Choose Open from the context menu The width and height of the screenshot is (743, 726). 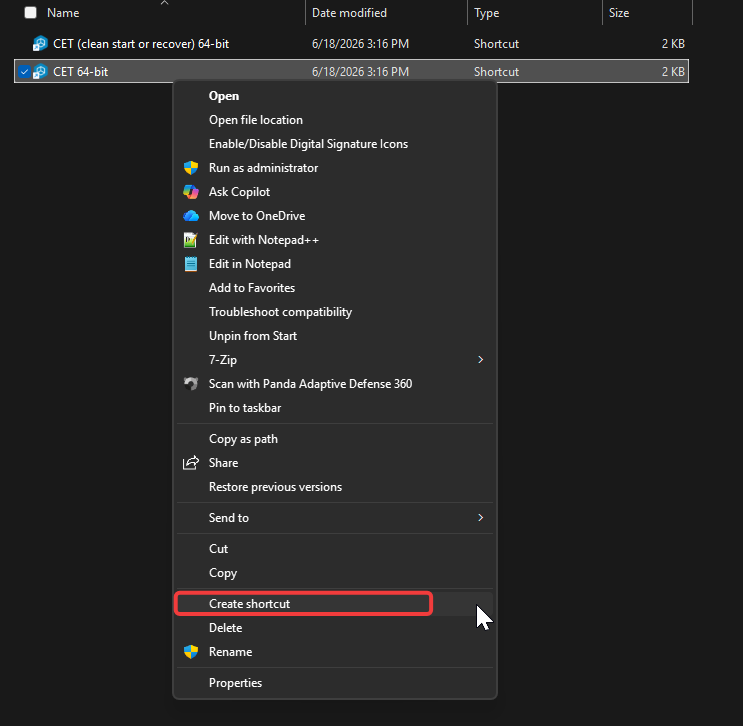pyautogui.click(x=224, y=96)
